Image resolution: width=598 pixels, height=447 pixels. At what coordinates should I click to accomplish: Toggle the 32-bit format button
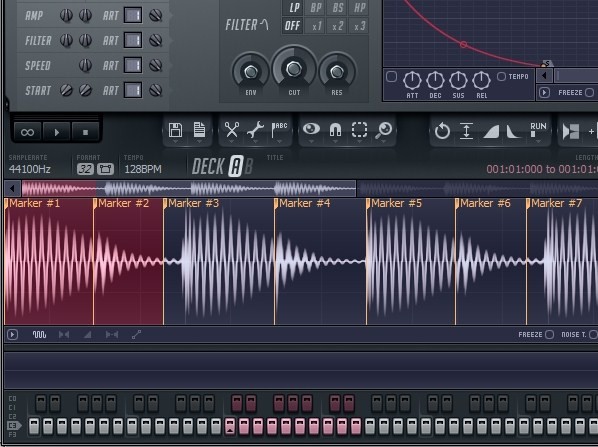(85, 169)
